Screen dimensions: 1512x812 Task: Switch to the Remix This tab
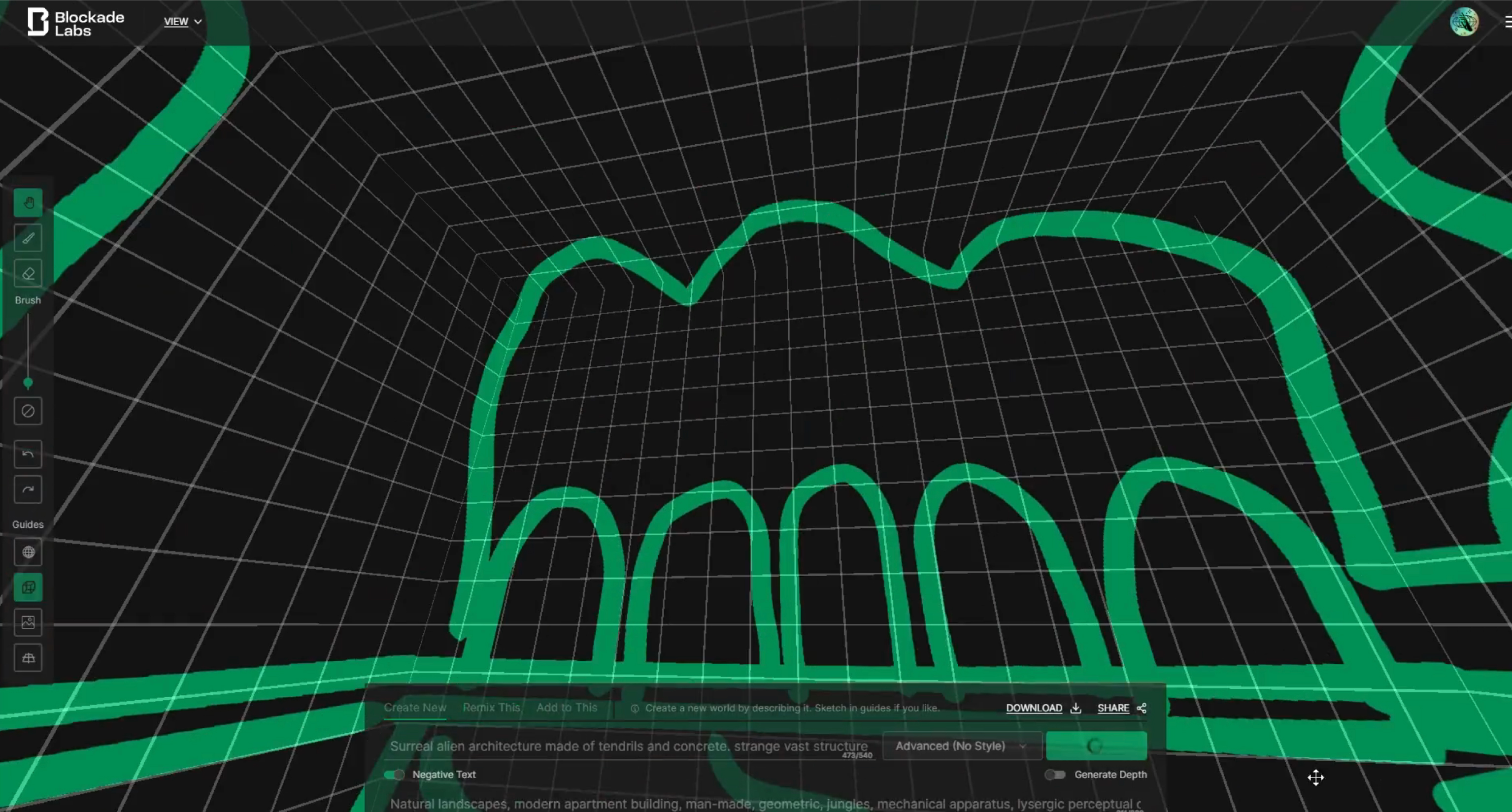pos(491,708)
